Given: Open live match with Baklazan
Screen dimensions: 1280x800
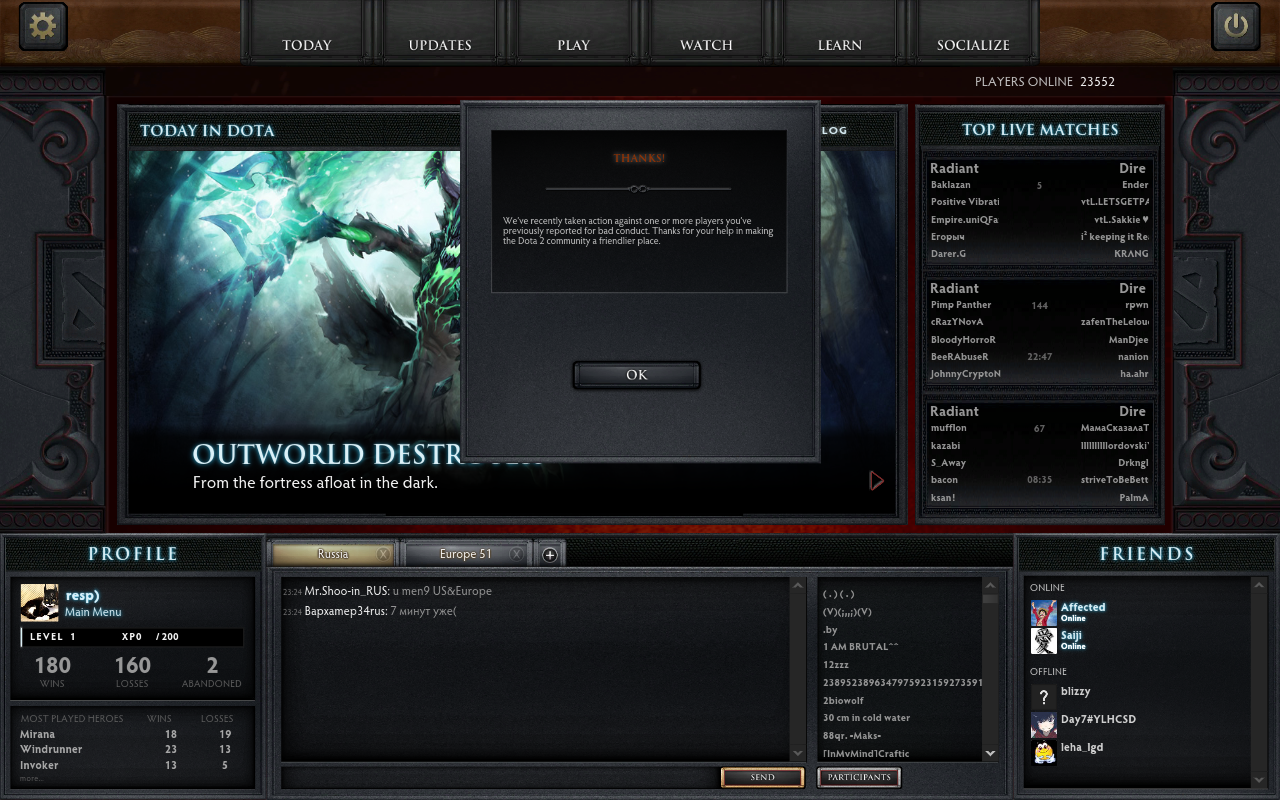Looking at the screenshot, I should click(1039, 211).
